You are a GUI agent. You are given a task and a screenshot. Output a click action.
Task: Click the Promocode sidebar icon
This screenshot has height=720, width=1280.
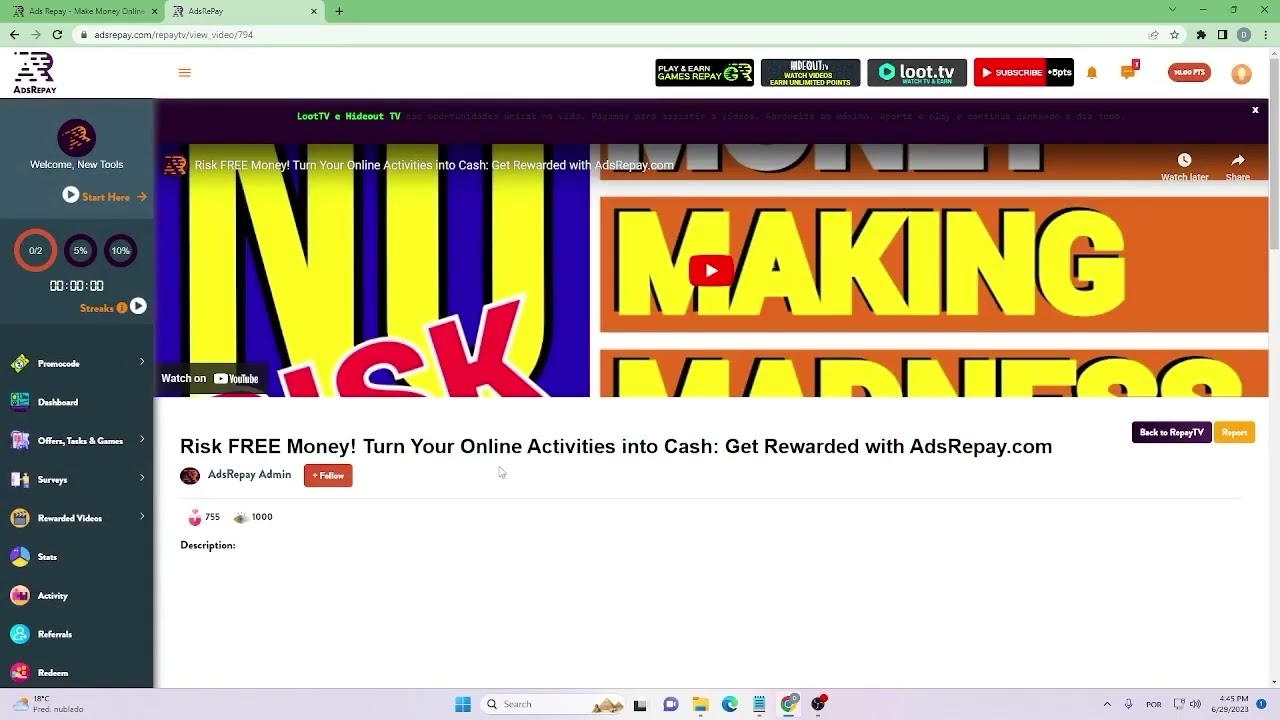click(20, 363)
